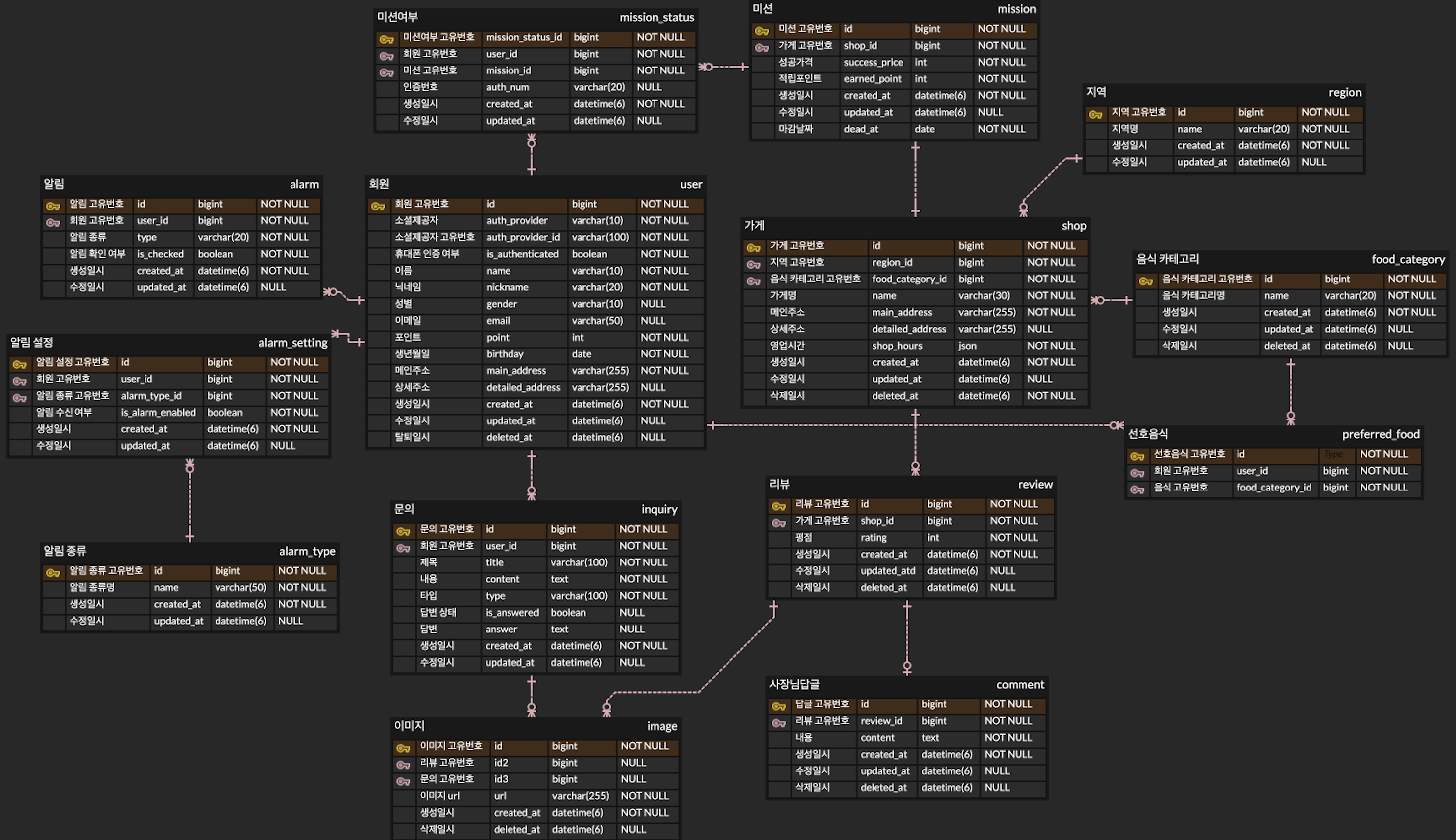1456x840 pixels.
Task: Click the primary key icon in food_category table
Action: click(1145, 281)
